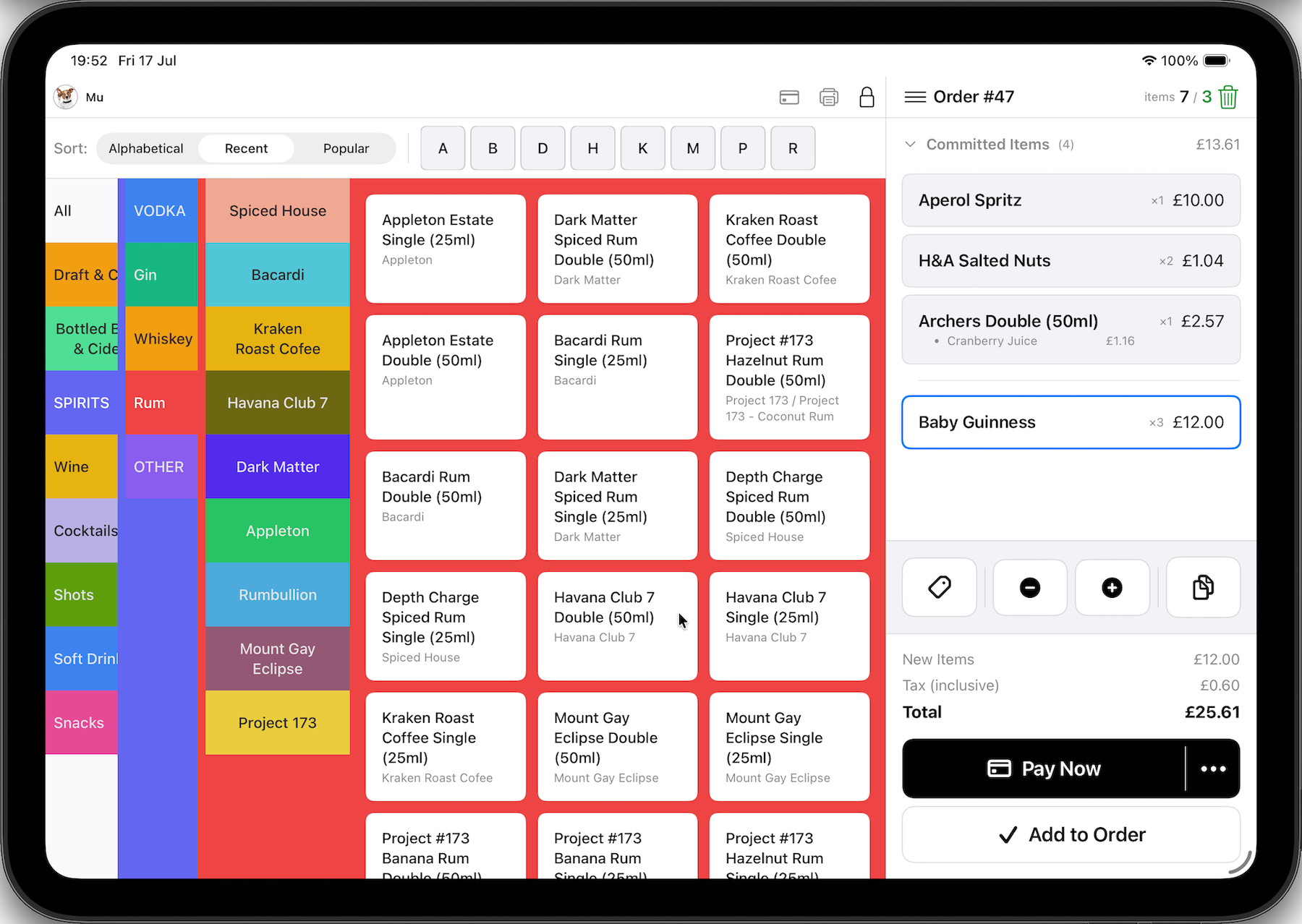Viewport: 1302px width, 924px height.
Task: Click Pay Now button
Action: (x=1044, y=769)
